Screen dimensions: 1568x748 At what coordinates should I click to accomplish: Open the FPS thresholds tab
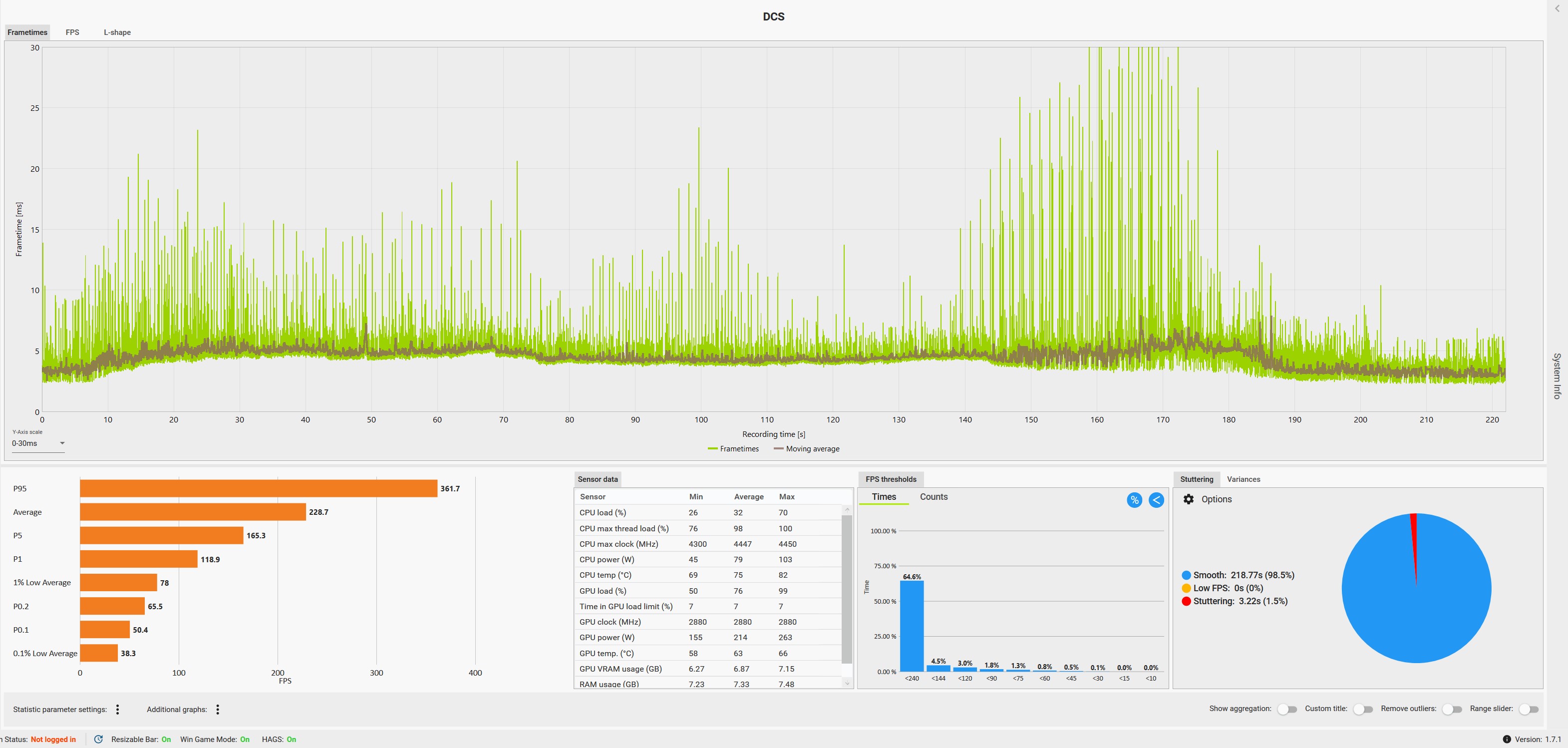pos(891,479)
